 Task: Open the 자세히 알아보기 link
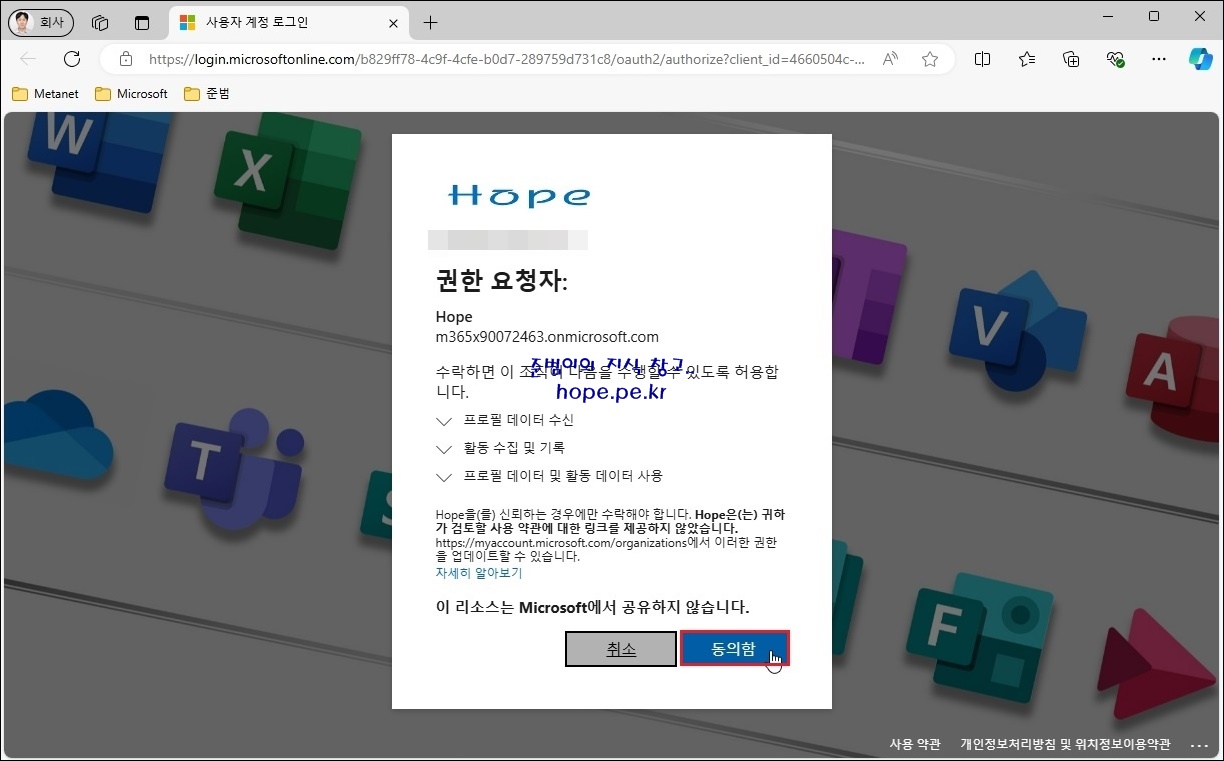[479, 574]
